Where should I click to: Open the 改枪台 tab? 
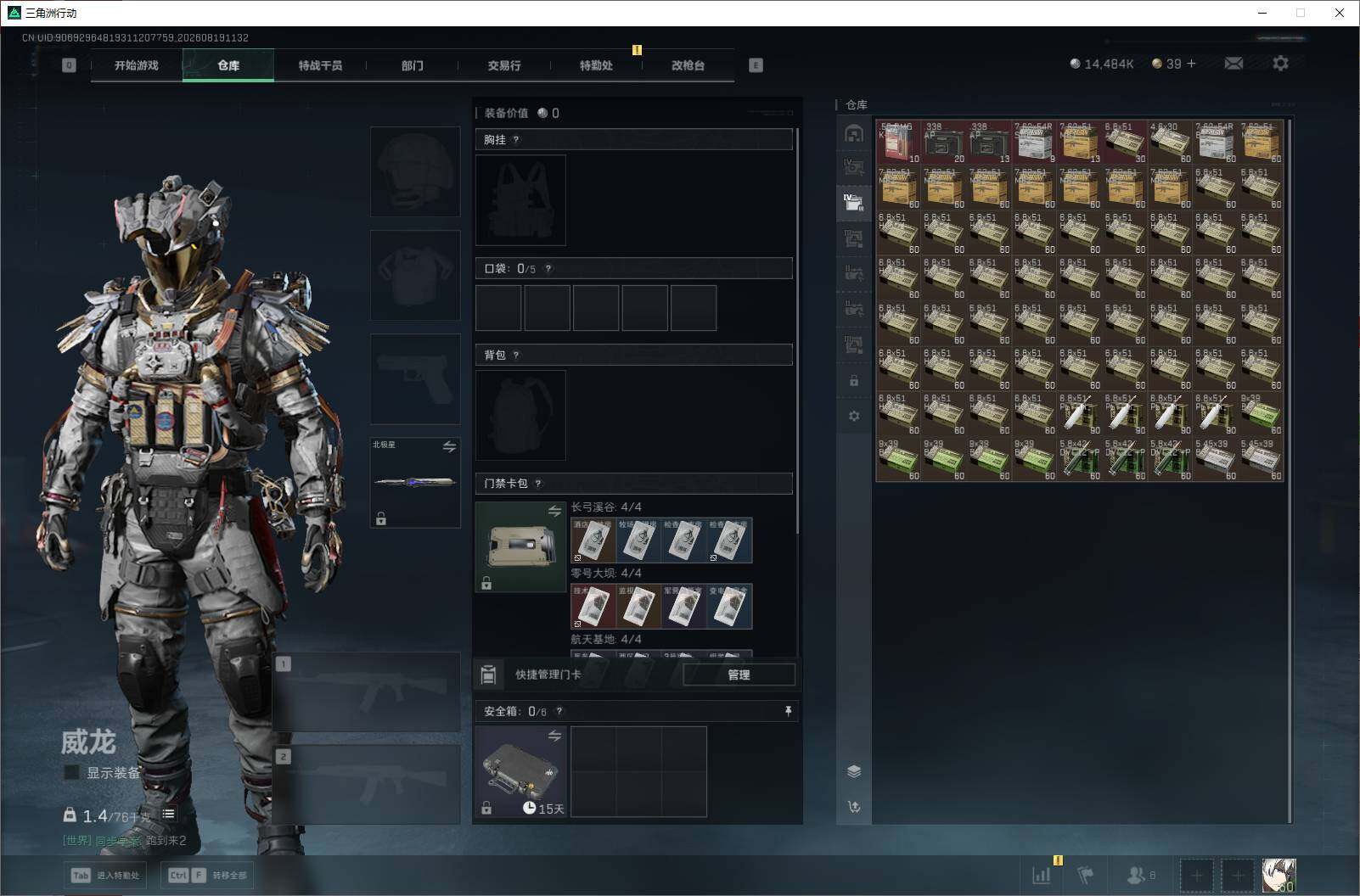click(x=688, y=65)
